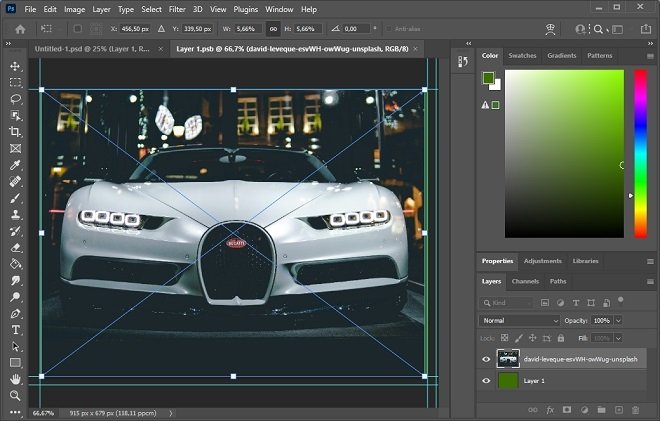Screen dimensions: 660x421
Task: Select the Pen tool
Action: [x=15, y=314]
